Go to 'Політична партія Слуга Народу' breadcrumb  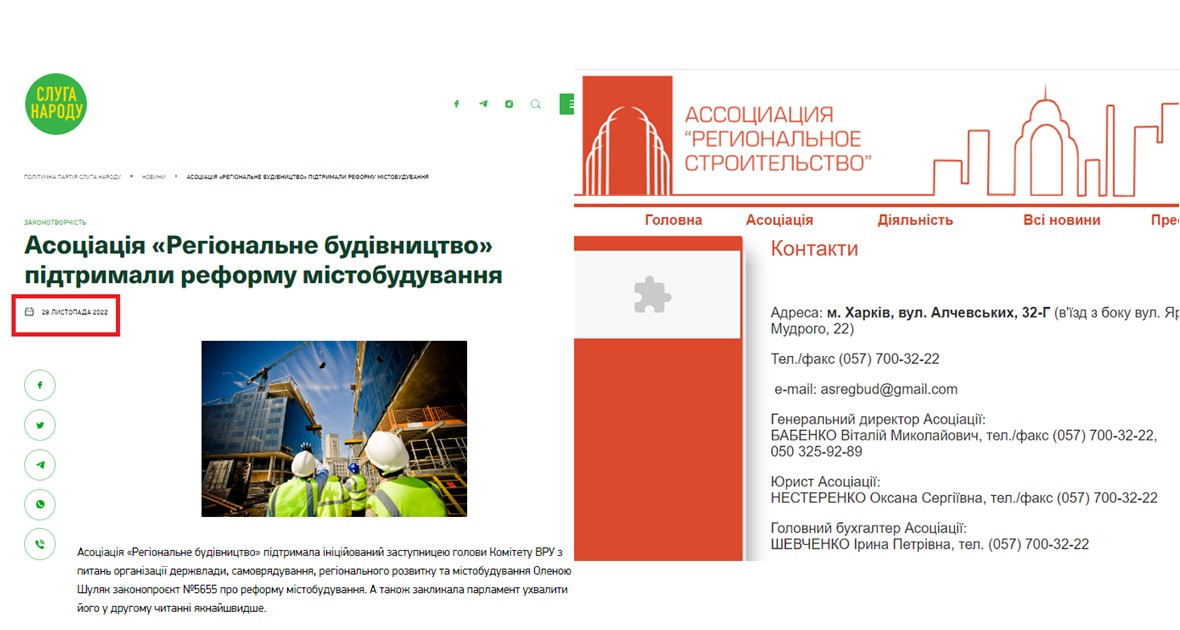click(x=72, y=177)
